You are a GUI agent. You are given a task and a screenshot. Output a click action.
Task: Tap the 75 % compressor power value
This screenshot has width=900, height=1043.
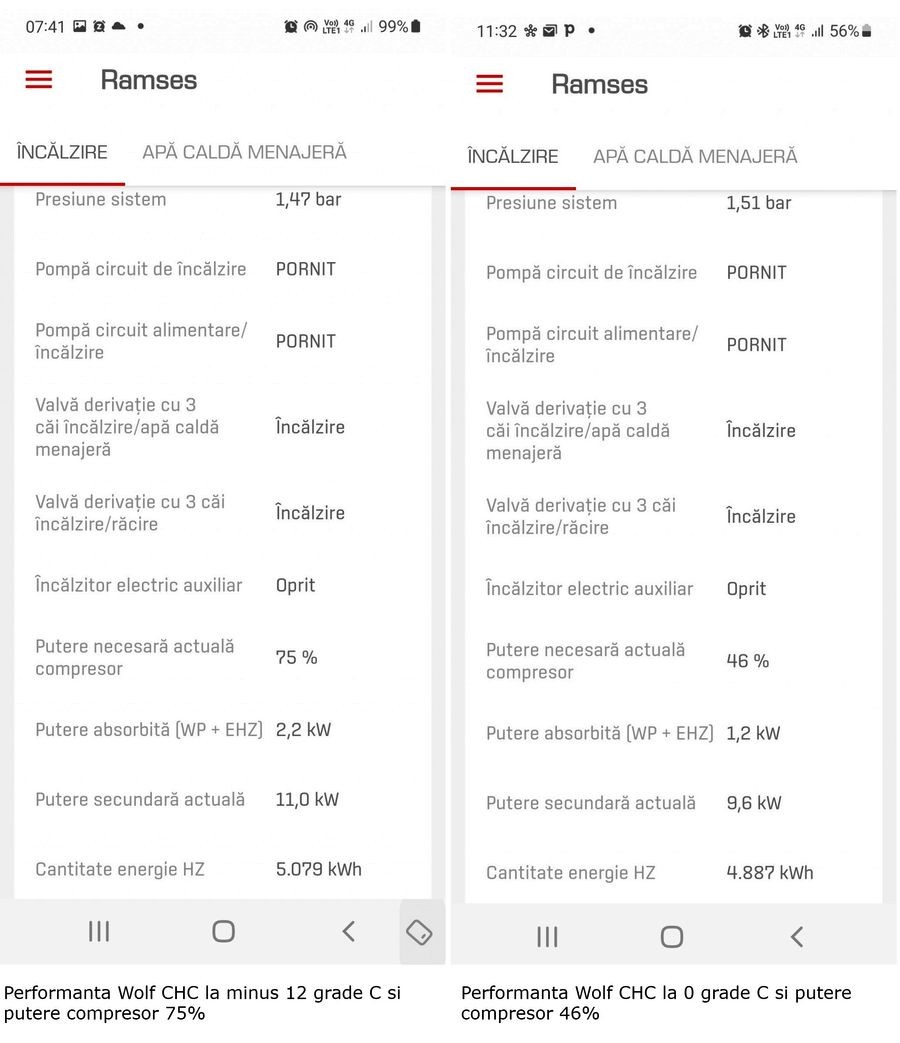pos(296,658)
